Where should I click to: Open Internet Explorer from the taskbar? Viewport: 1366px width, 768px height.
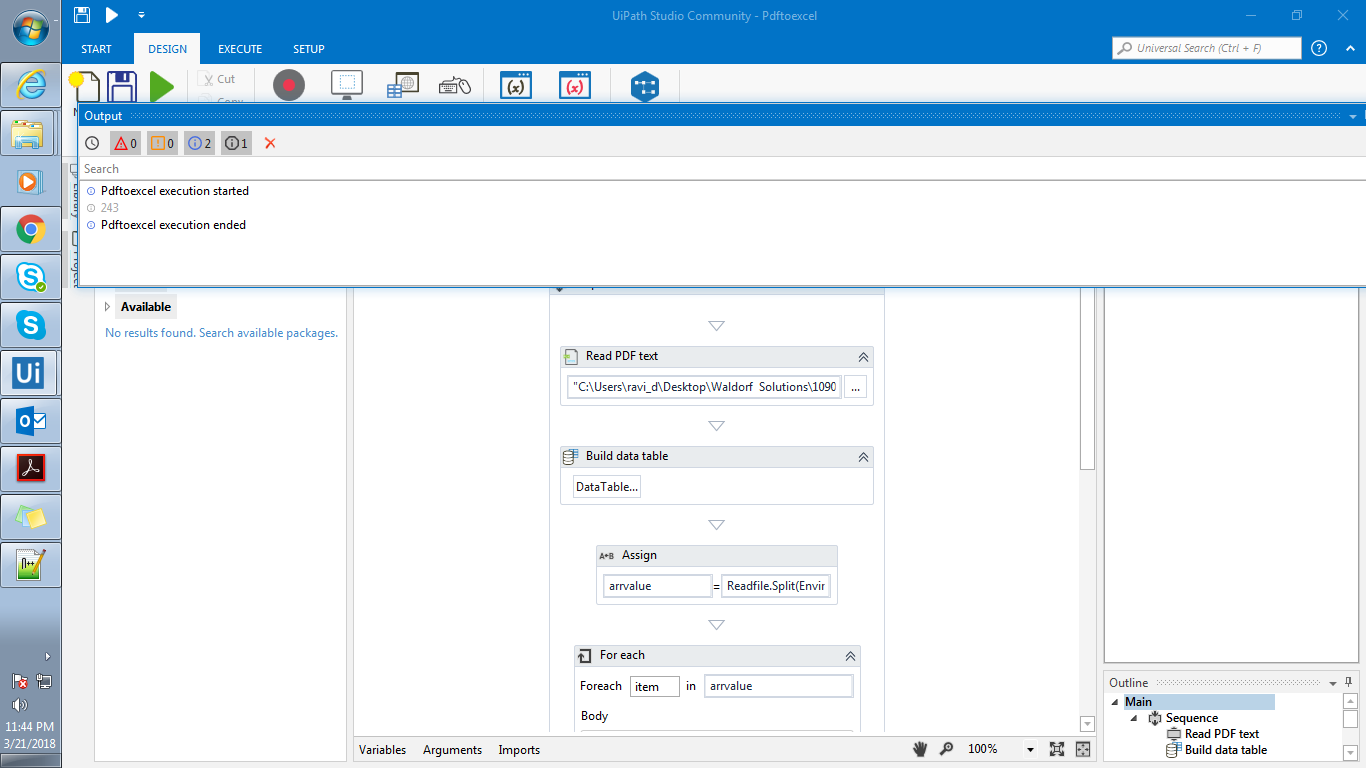[x=32, y=85]
